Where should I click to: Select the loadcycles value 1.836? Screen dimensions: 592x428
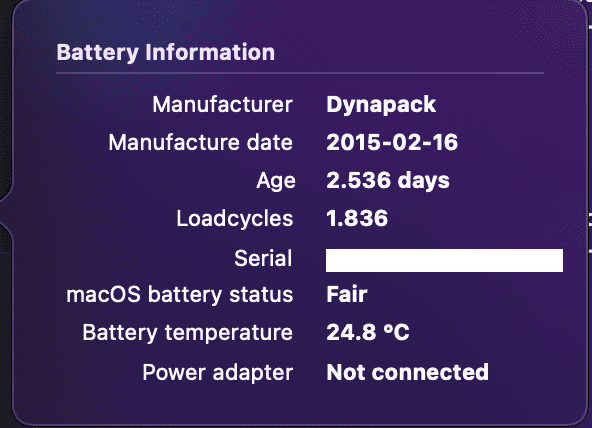[357, 218]
